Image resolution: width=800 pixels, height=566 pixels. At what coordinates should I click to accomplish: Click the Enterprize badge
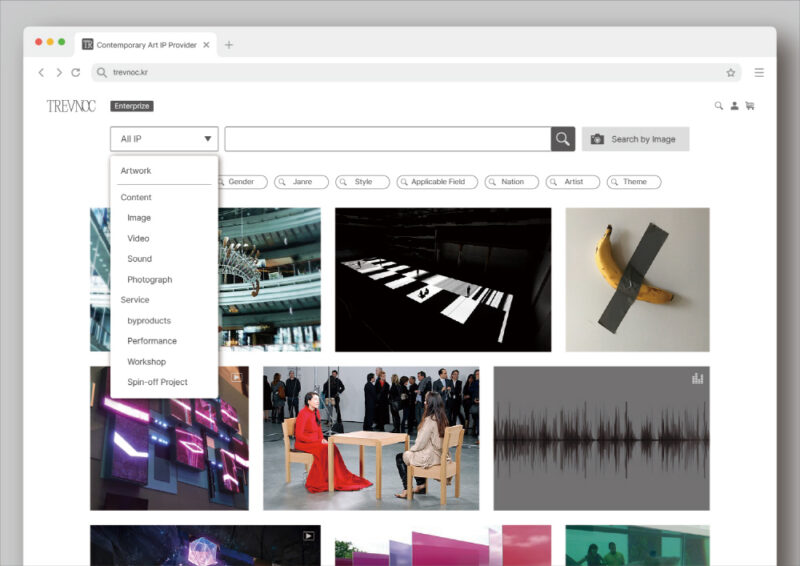coord(132,106)
